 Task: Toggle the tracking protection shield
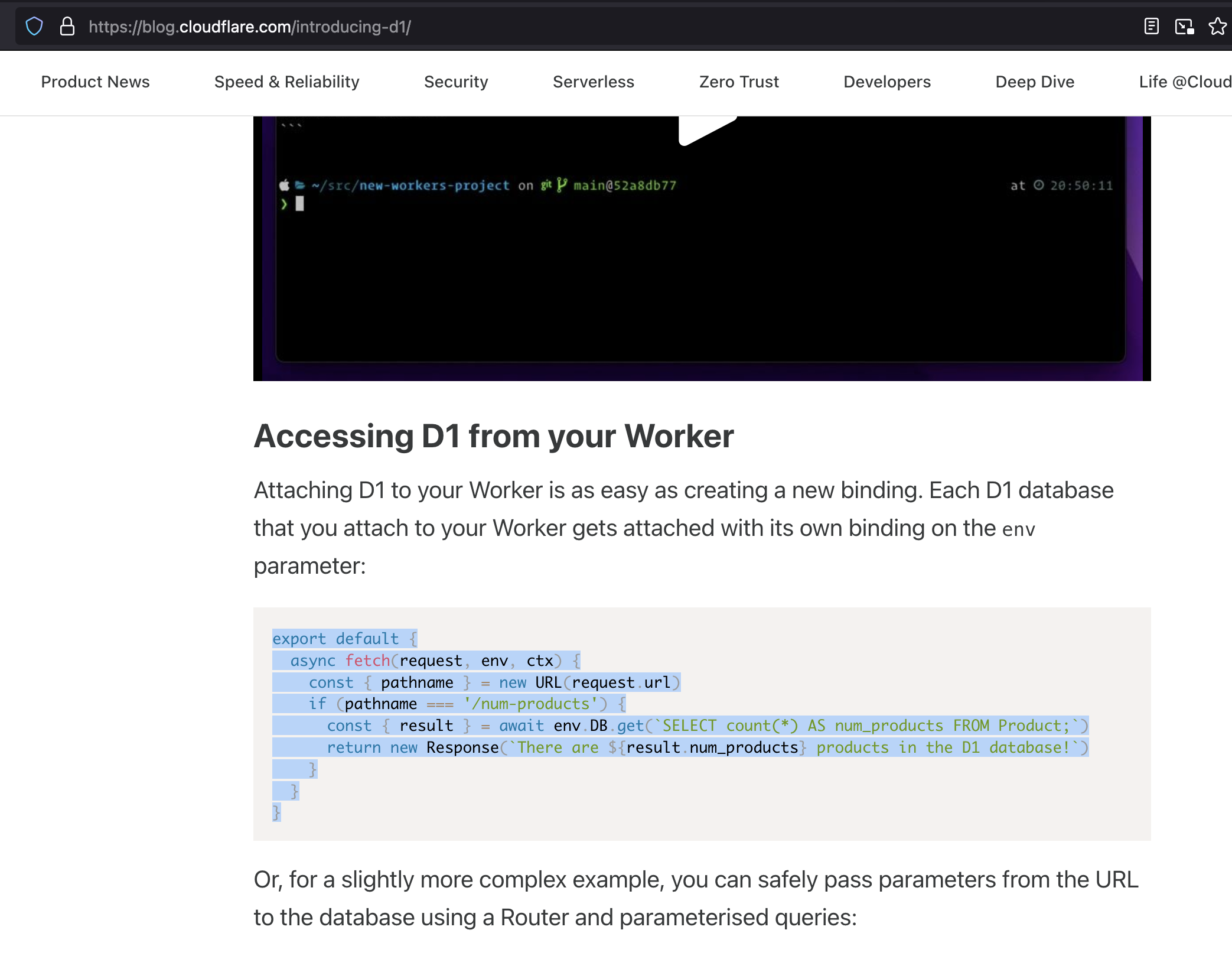click(x=34, y=26)
